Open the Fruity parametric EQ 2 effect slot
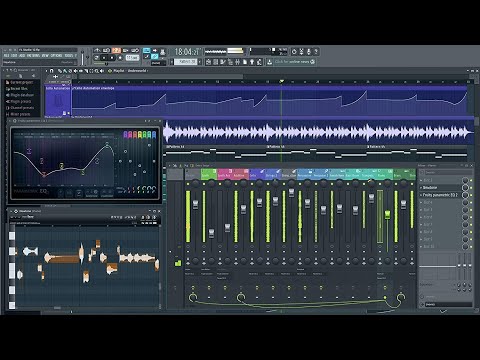 click(x=440, y=195)
